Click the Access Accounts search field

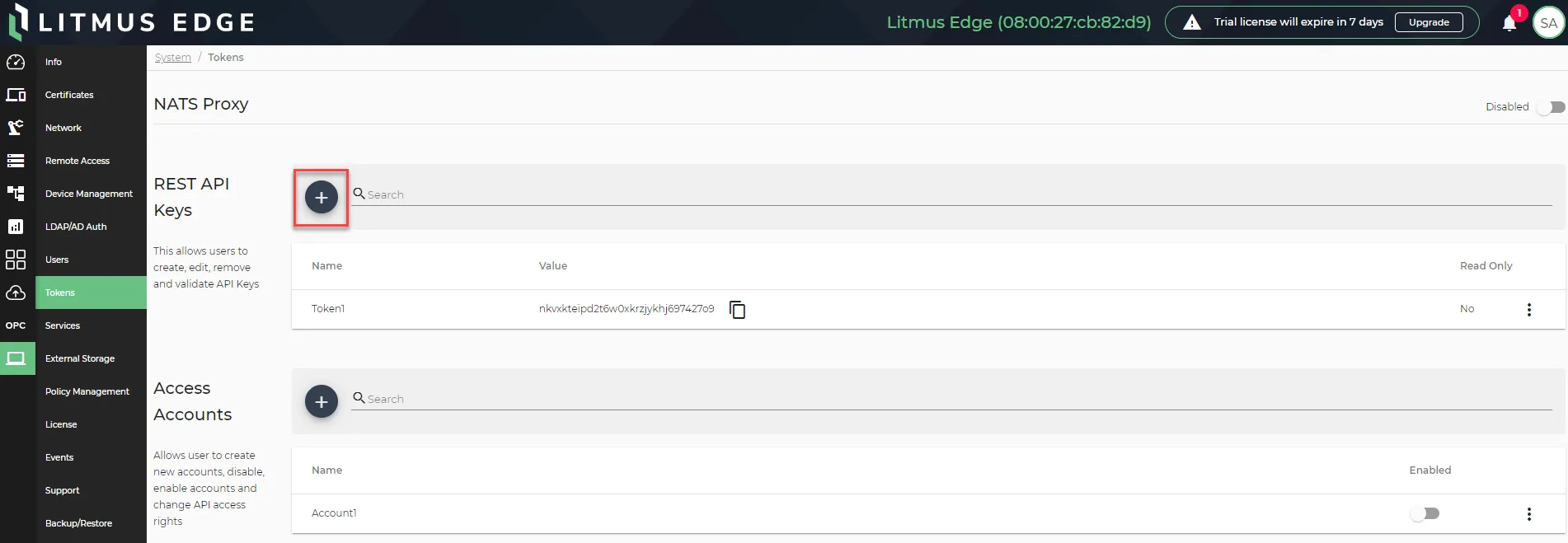[952, 399]
